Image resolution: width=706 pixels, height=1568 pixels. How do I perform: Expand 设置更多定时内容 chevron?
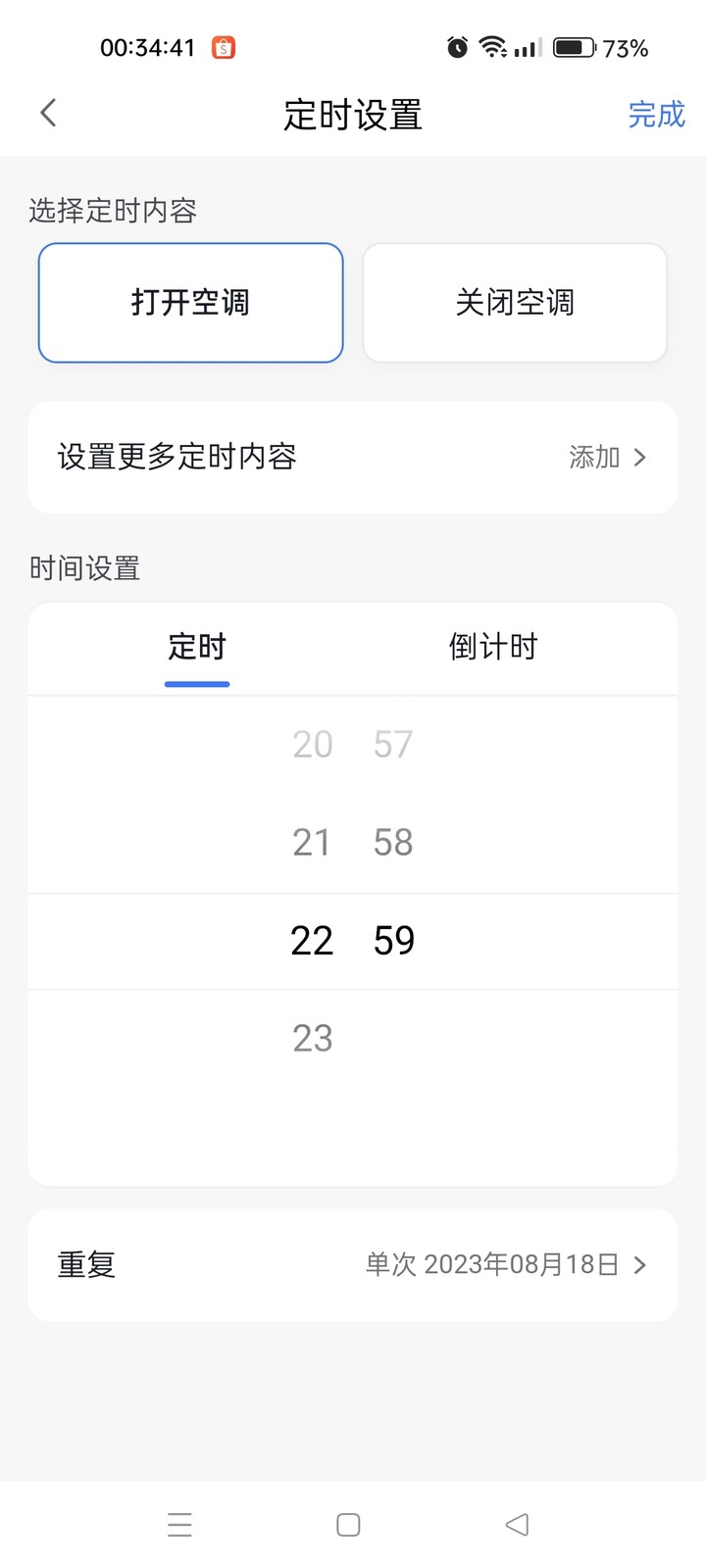pos(639,458)
